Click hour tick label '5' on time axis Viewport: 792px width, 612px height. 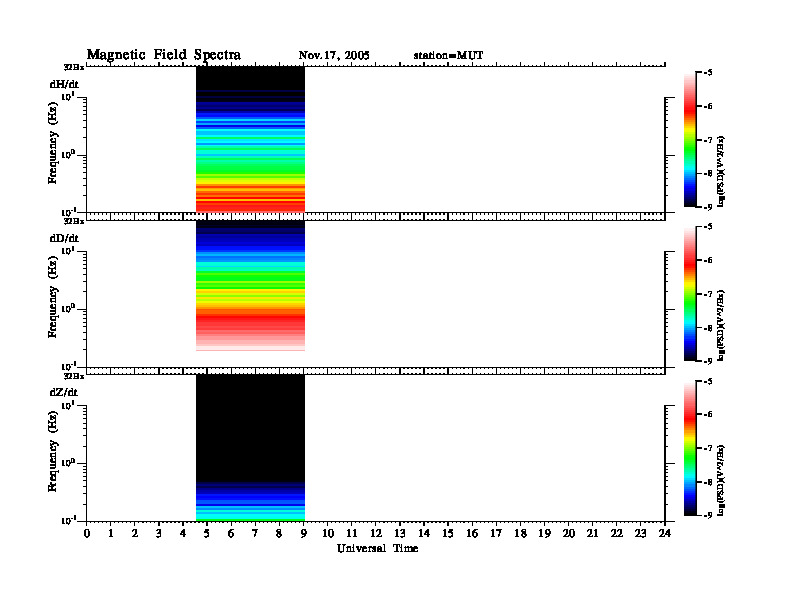coord(207,533)
